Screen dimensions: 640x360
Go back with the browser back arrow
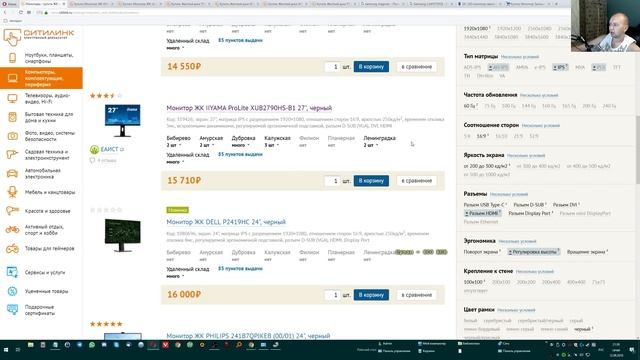tap(5, 13)
